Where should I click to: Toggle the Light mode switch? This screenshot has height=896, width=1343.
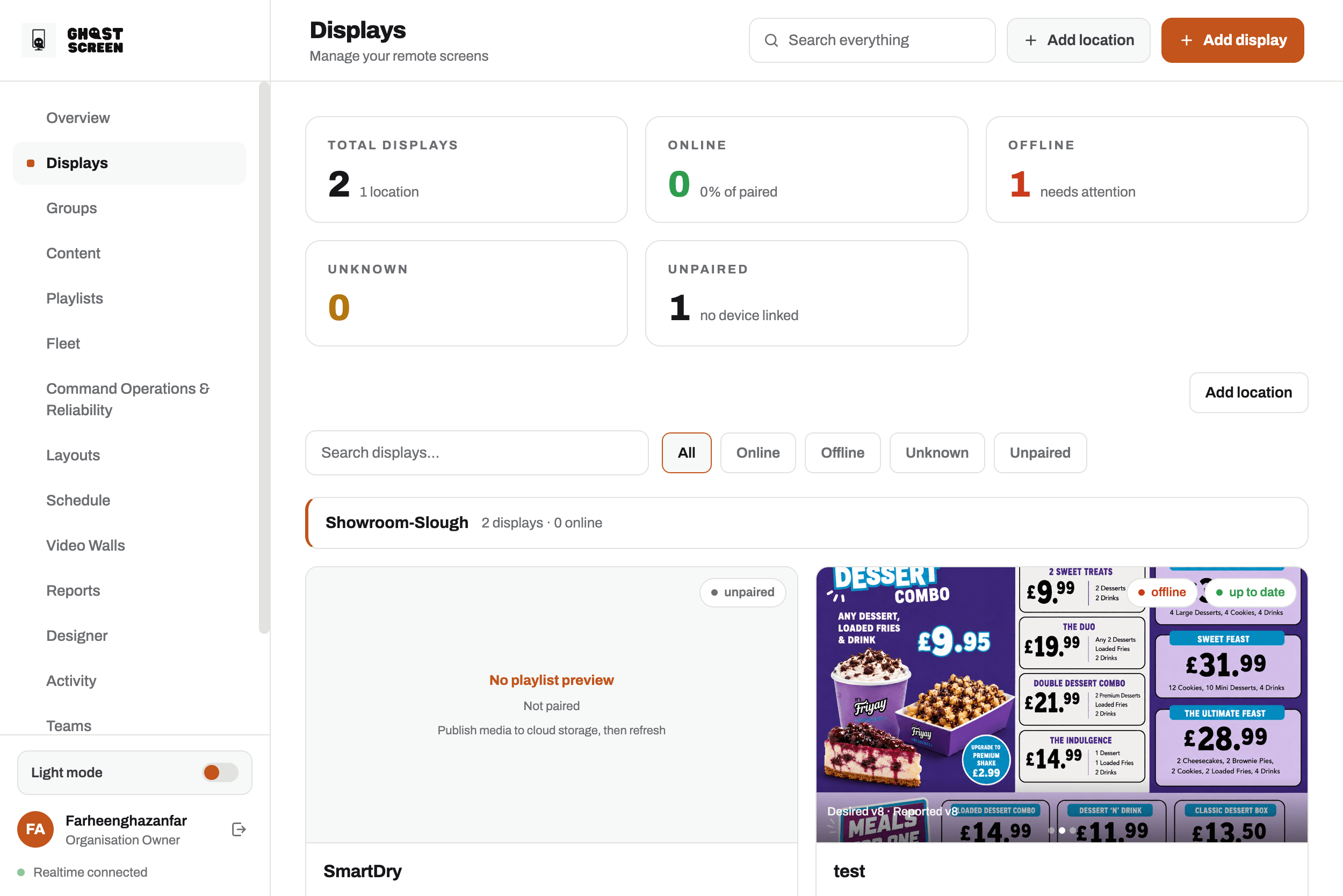coord(220,772)
